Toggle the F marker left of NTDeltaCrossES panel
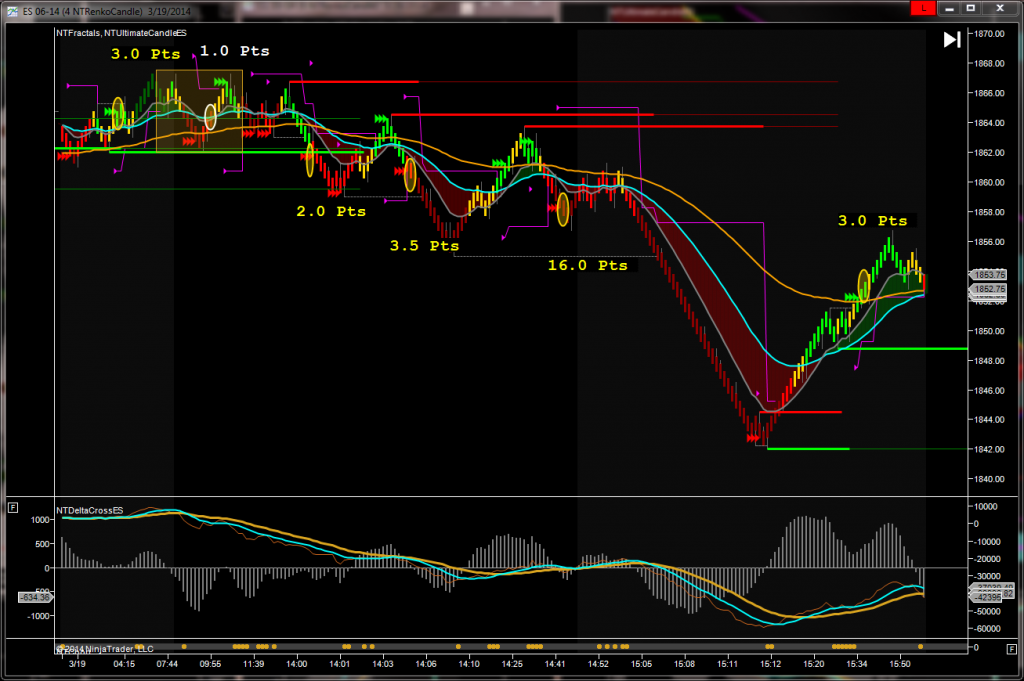 tap(12, 509)
